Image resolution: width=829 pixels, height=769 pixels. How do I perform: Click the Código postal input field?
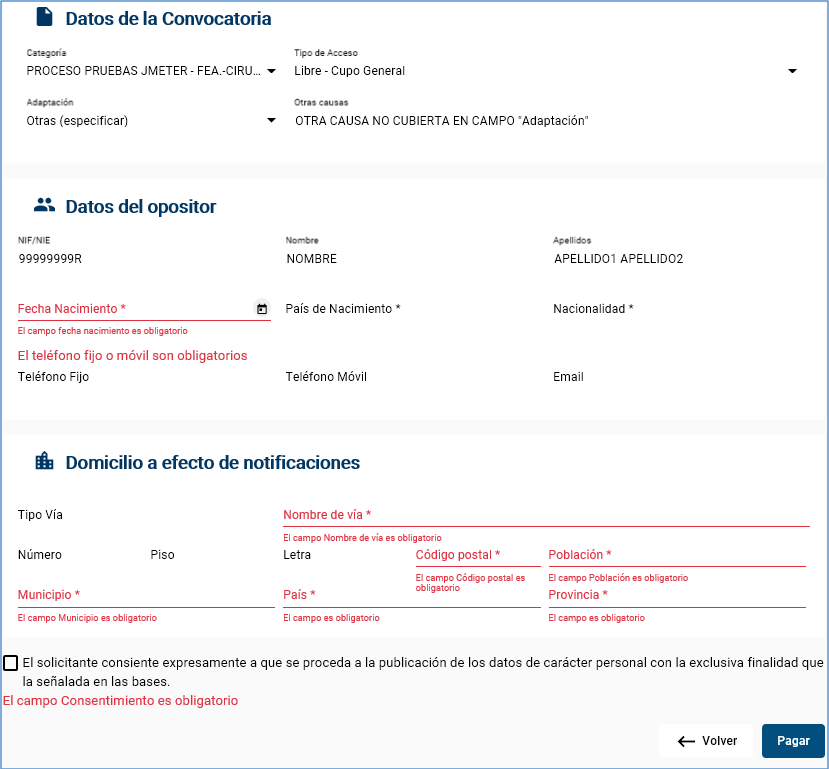[477, 555]
